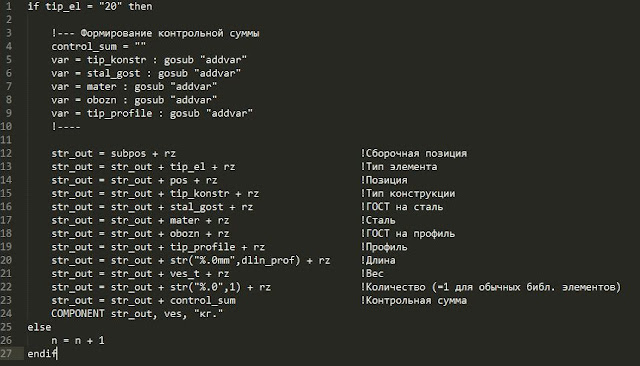
Task: Click 'stal_gost' variable on line 6
Action: pyautogui.click(x=113, y=73)
